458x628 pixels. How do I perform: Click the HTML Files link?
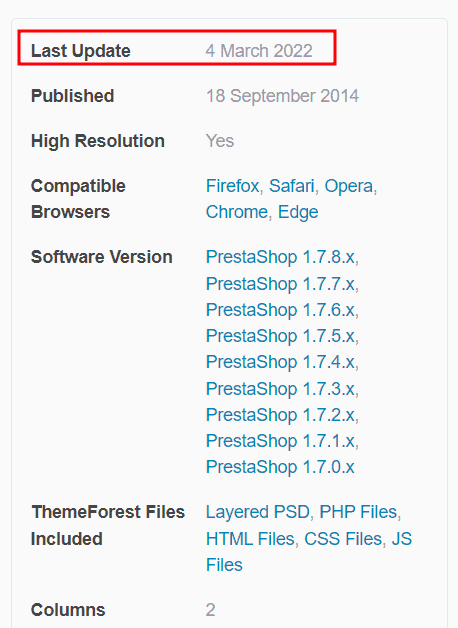250,539
